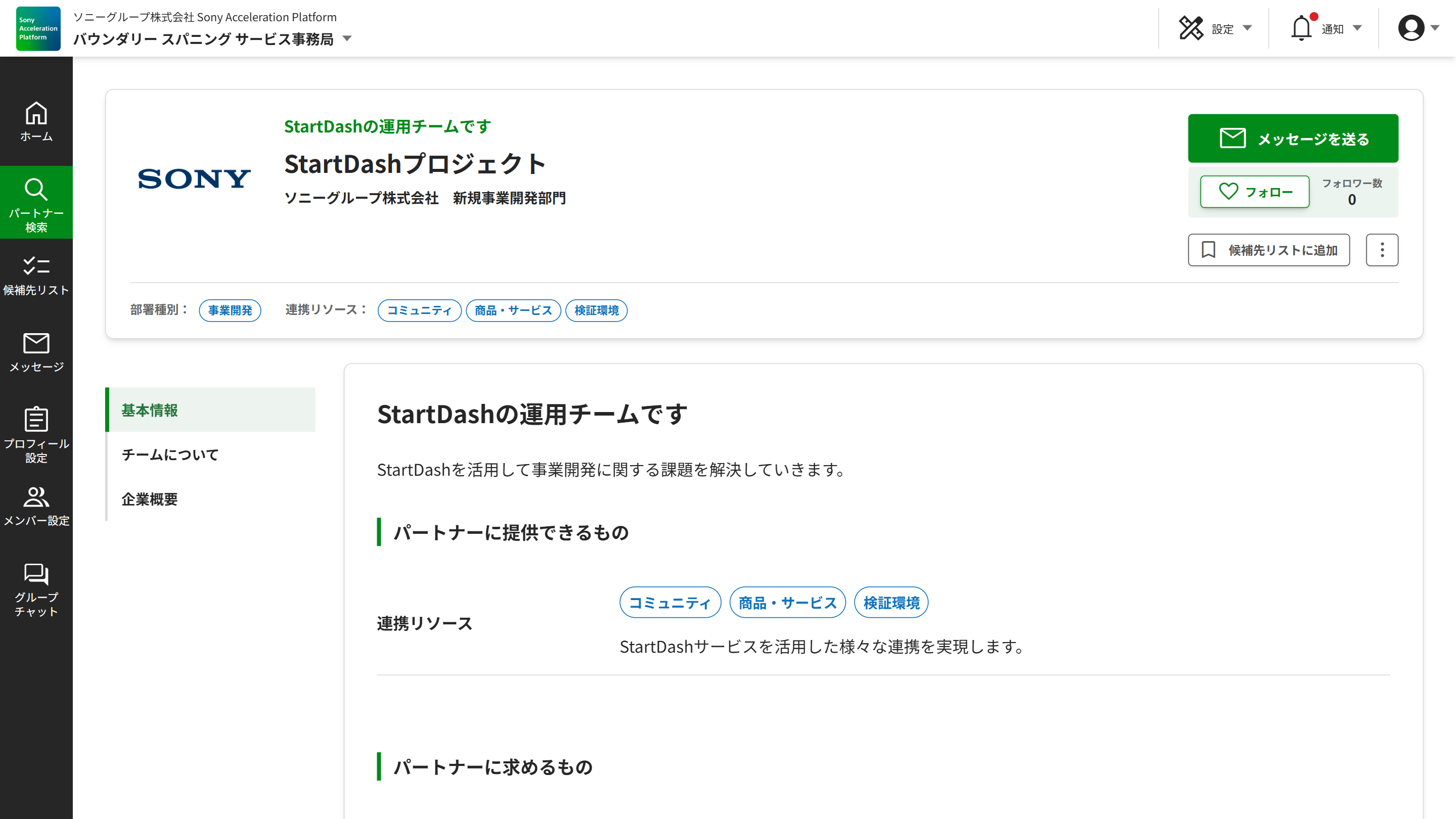Open the ホーム icon in the sidebar
The height and width of the screenshot is (819, 1456).
click(x=36, y=120)
